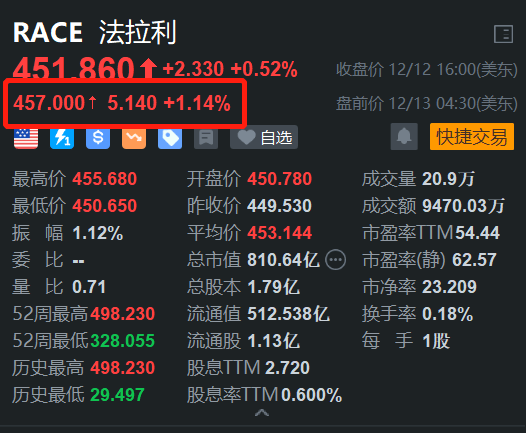526x433 pixels.
Task: Click the 昨收价 value 449.530
Action: point(280,206)
